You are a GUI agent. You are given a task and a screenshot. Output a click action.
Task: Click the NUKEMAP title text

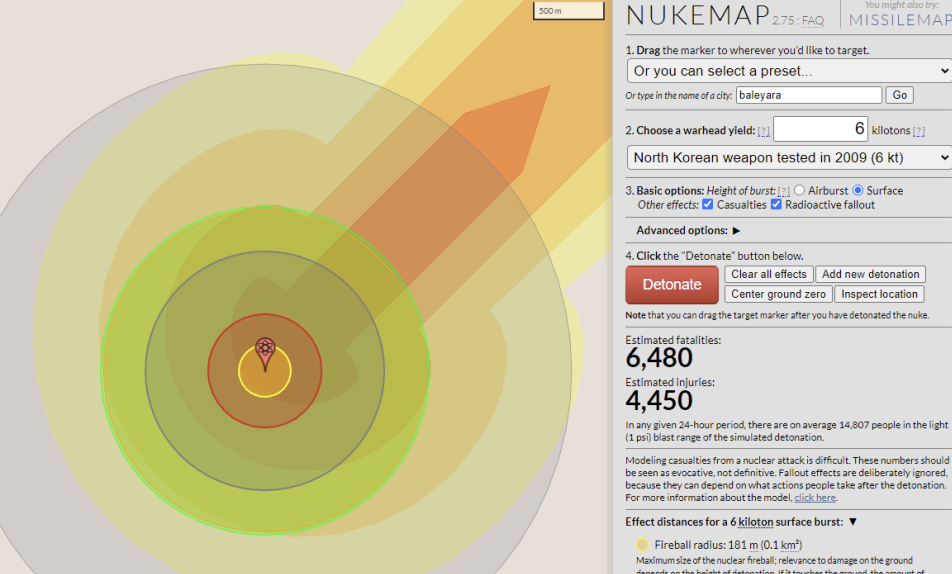tap(698, 15)
